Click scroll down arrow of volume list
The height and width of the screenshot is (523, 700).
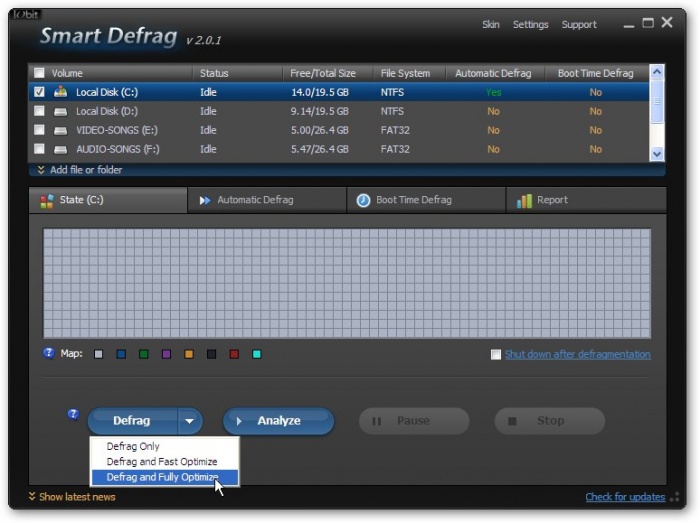[x=657, y=154]
